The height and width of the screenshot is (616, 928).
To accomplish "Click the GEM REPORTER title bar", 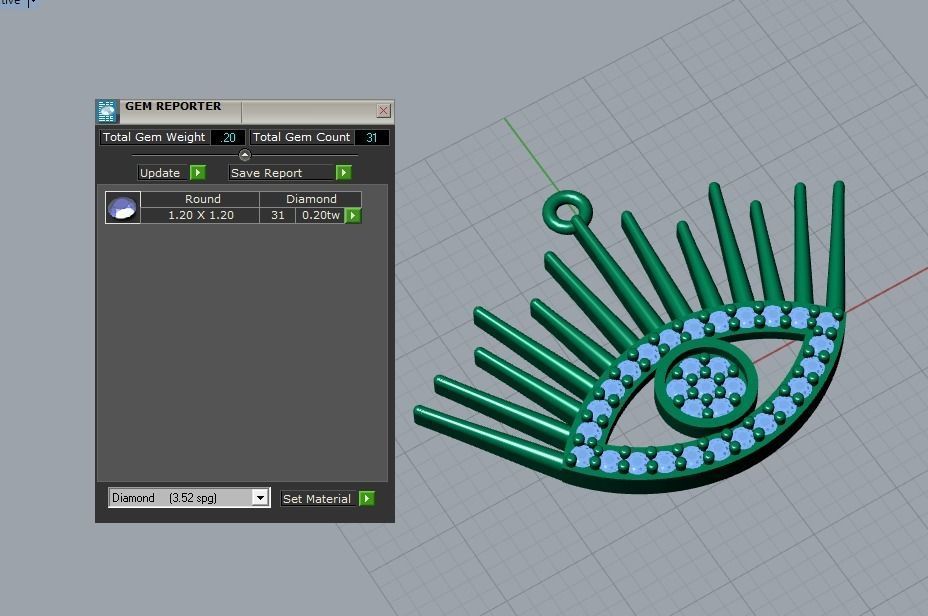I will tap(245, 111).
